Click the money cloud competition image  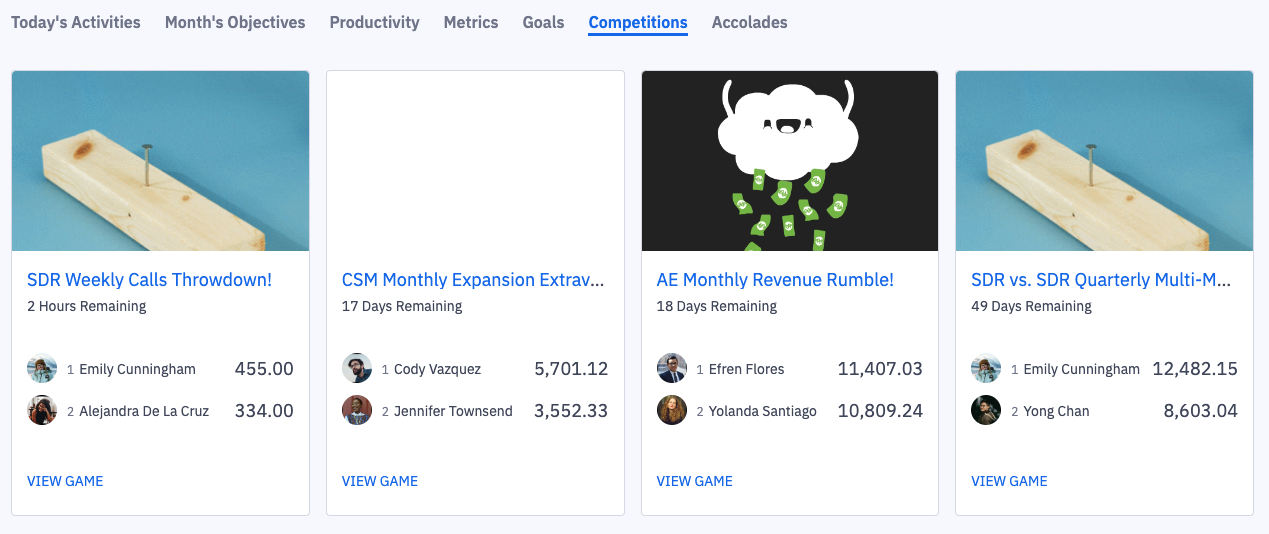[x=790, y=161]
